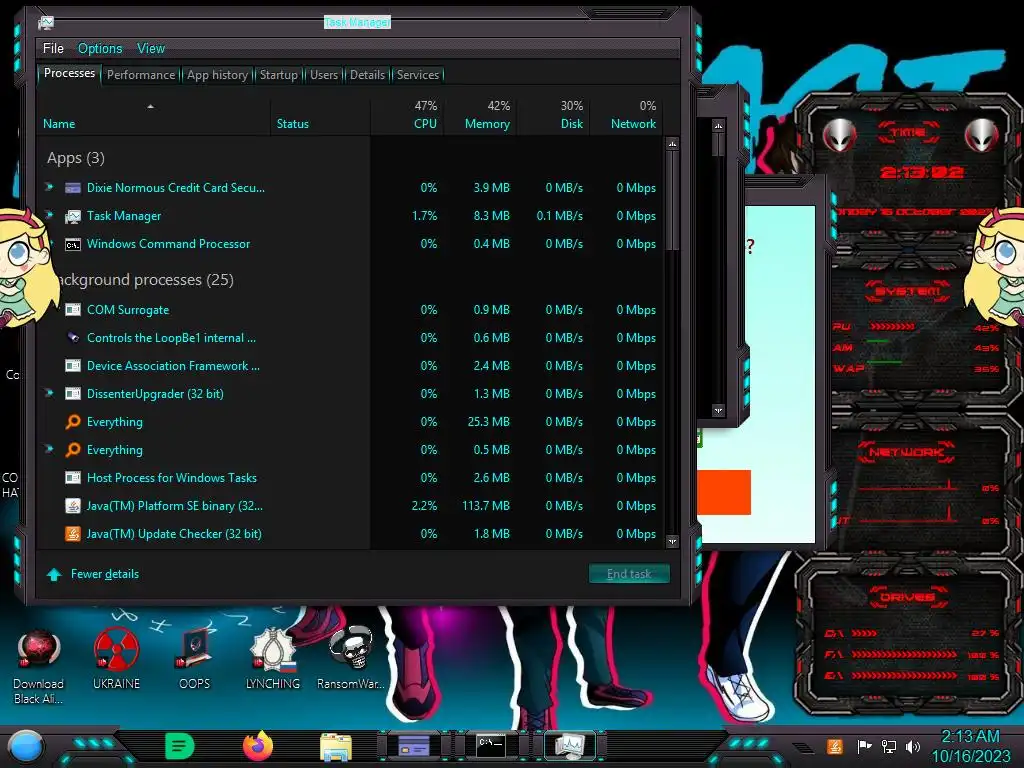Click the Fewer details up-arrow icon
The height and width of the screenshot is (768, 1024).
coord(54,574)
